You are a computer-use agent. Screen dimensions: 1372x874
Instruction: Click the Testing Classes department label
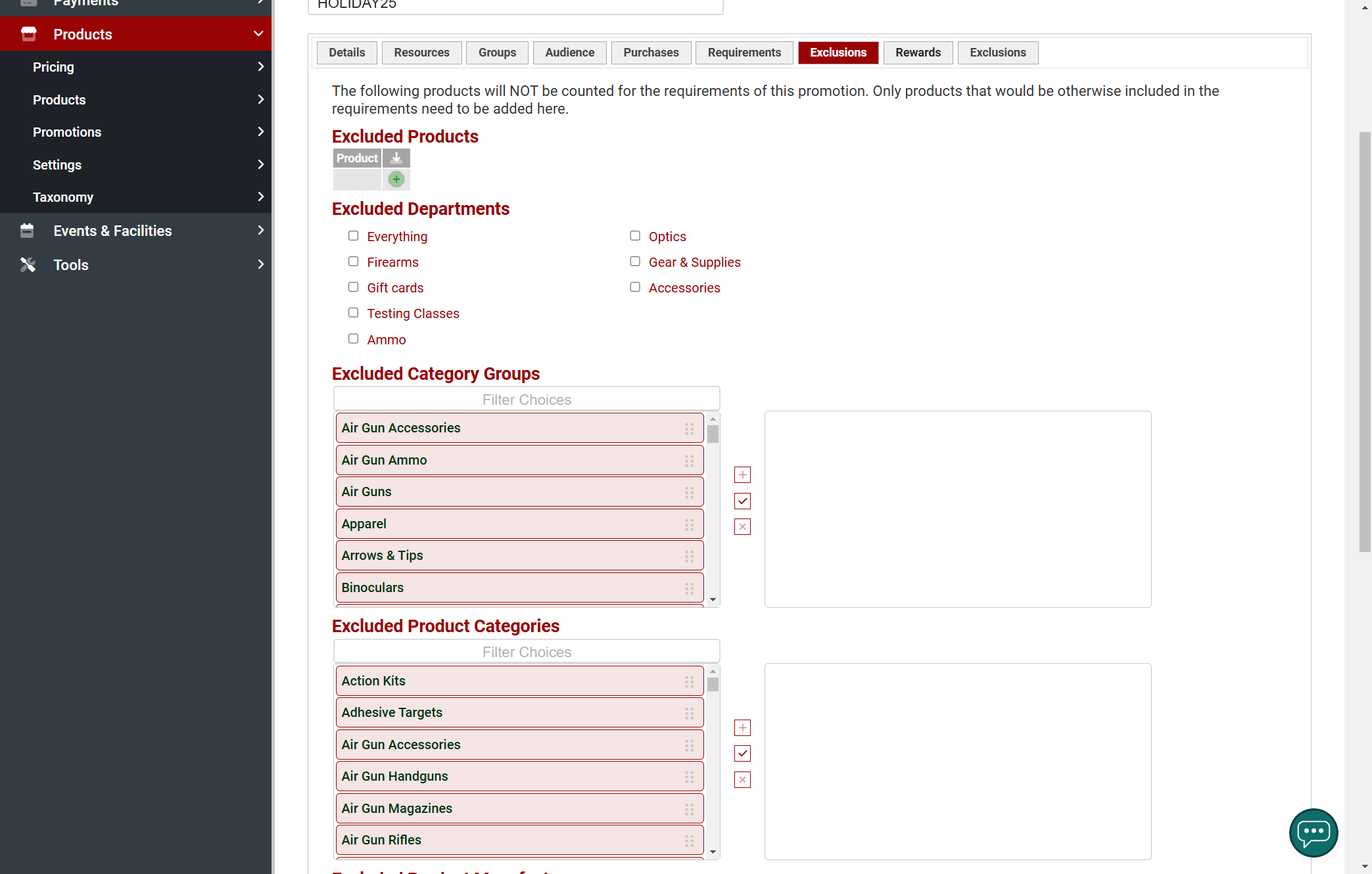pos(413,313)
